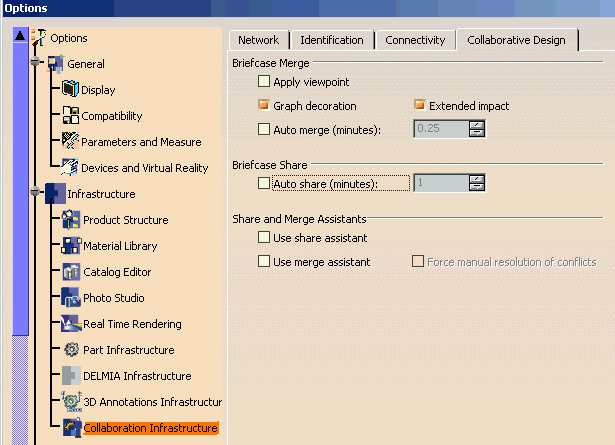Select Catalog Editor in the tree
The width and height of the screenshot is (615, 445).
[117, 272]
